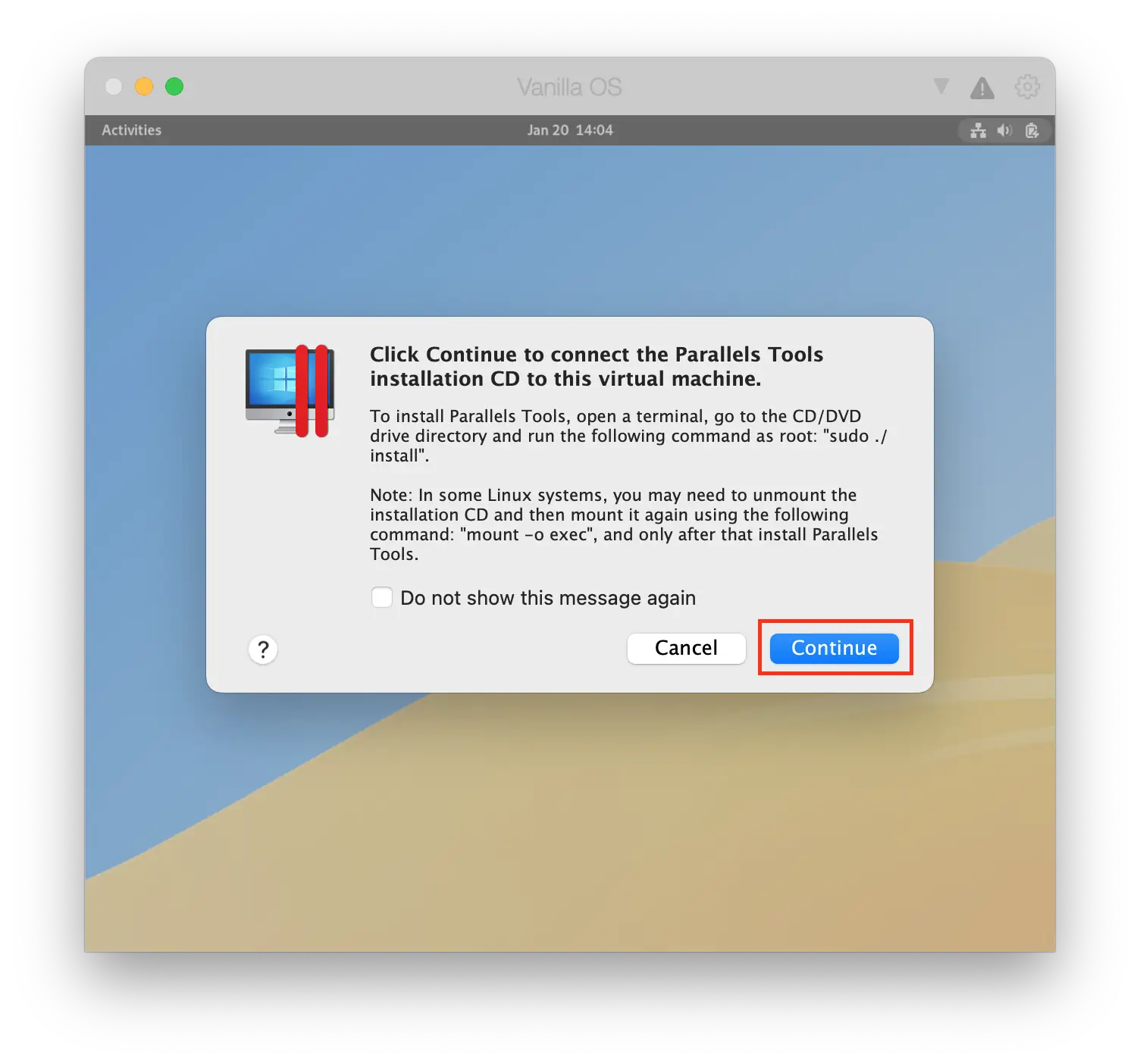The image size is (1140, 1064).
Task: Click the Cancel button
Action: click(686, 648)
